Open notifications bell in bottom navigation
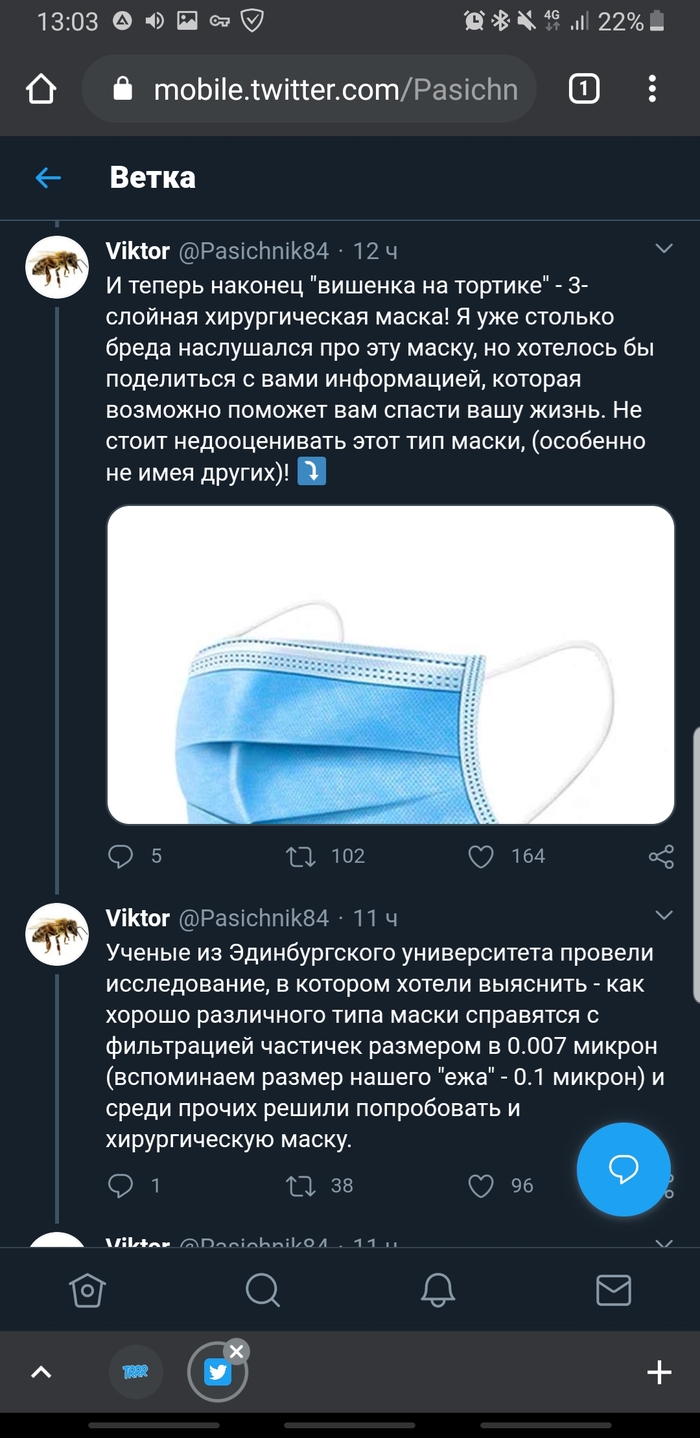This screenshot has height=1438, width=700. [438, 1290]
